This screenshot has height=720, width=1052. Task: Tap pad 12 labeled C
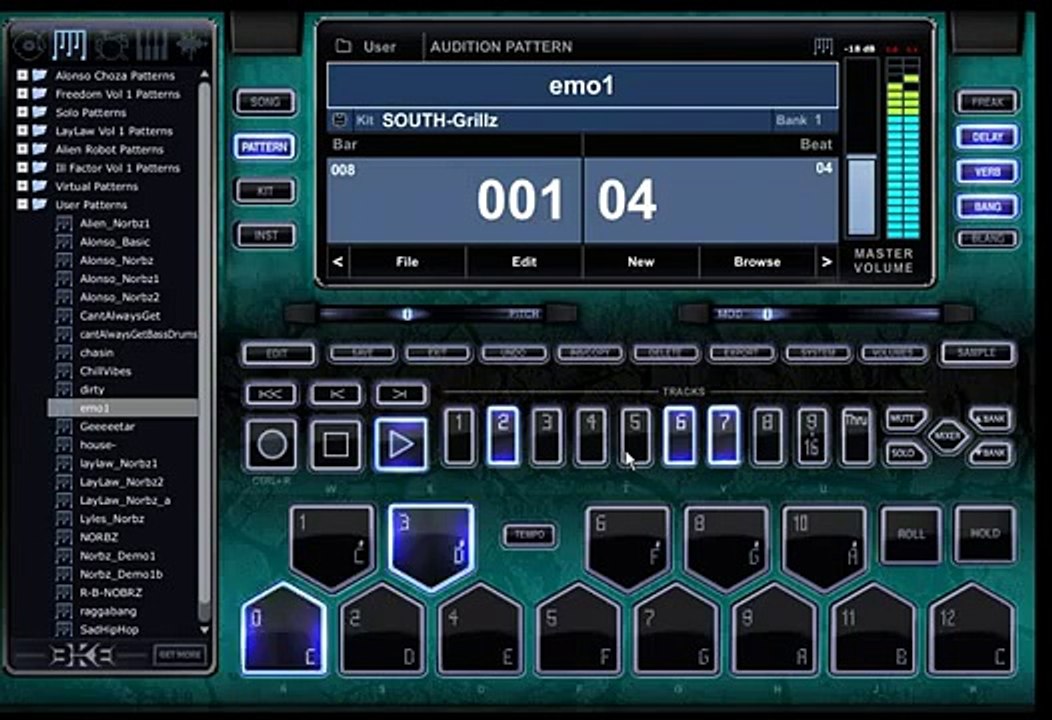click(x=972, y=630)
